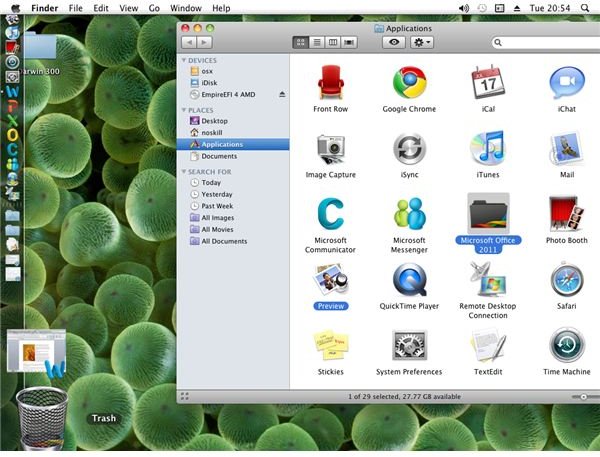Viewport: 600px width, 457px height.
Task: Switch Finder to list view
Action: (317, 42)
